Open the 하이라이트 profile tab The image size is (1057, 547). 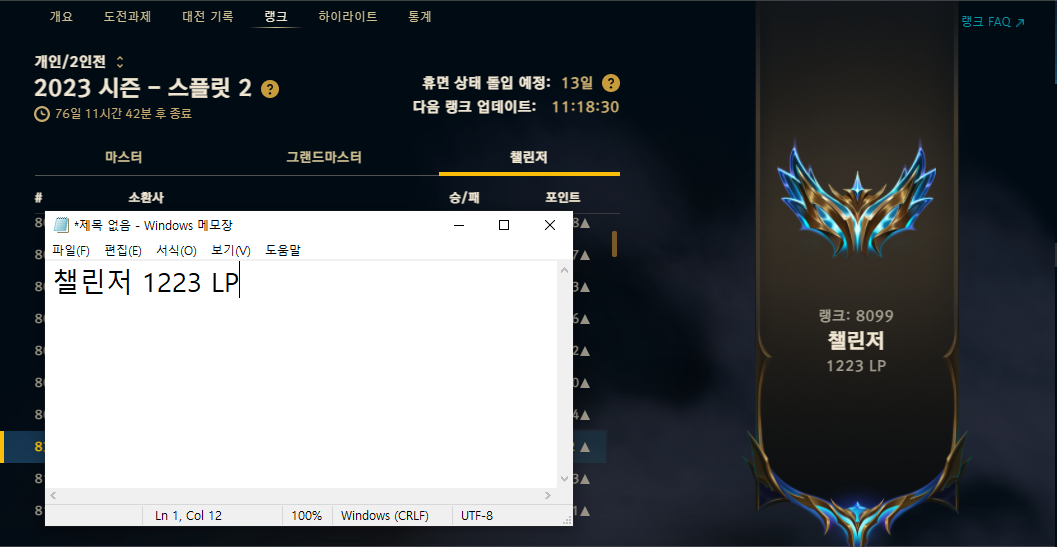click(x=348, y=17)
